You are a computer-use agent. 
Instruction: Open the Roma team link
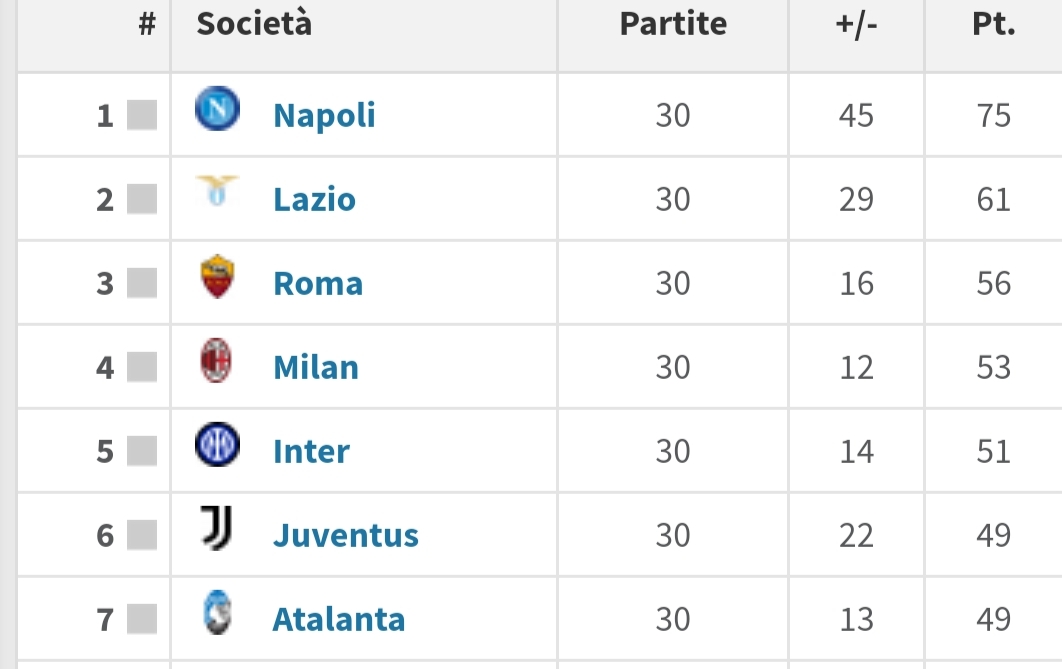point(318,284)
